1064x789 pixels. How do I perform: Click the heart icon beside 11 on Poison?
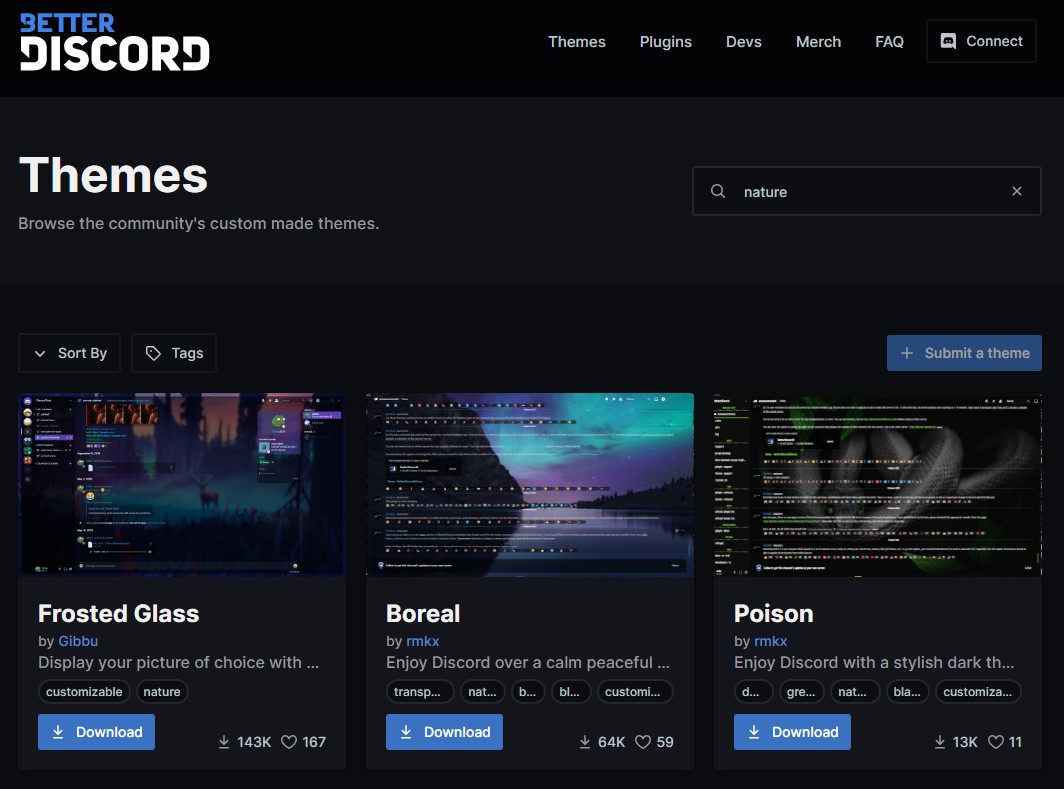tap(996, 742)
